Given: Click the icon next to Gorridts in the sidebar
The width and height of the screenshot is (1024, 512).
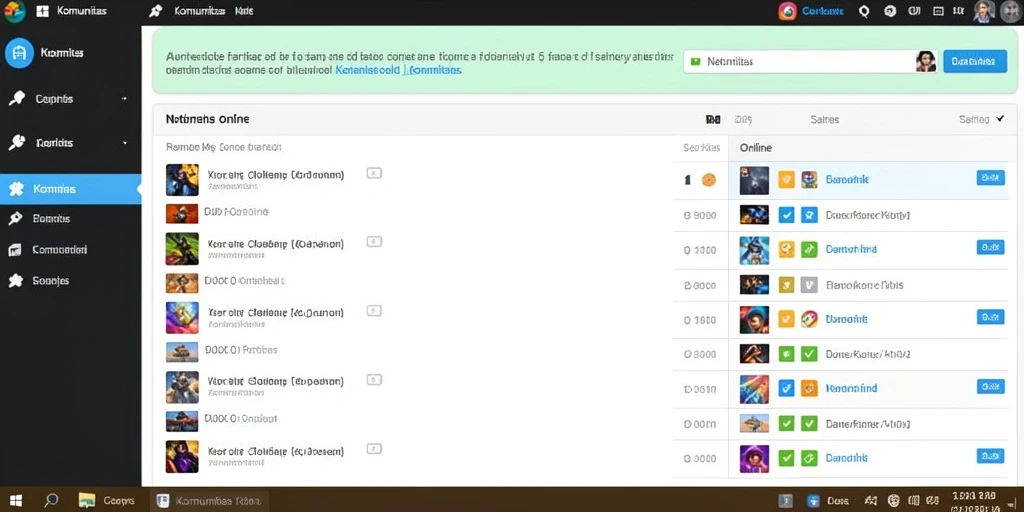Looking at the screenshot, I should point(16,142).
